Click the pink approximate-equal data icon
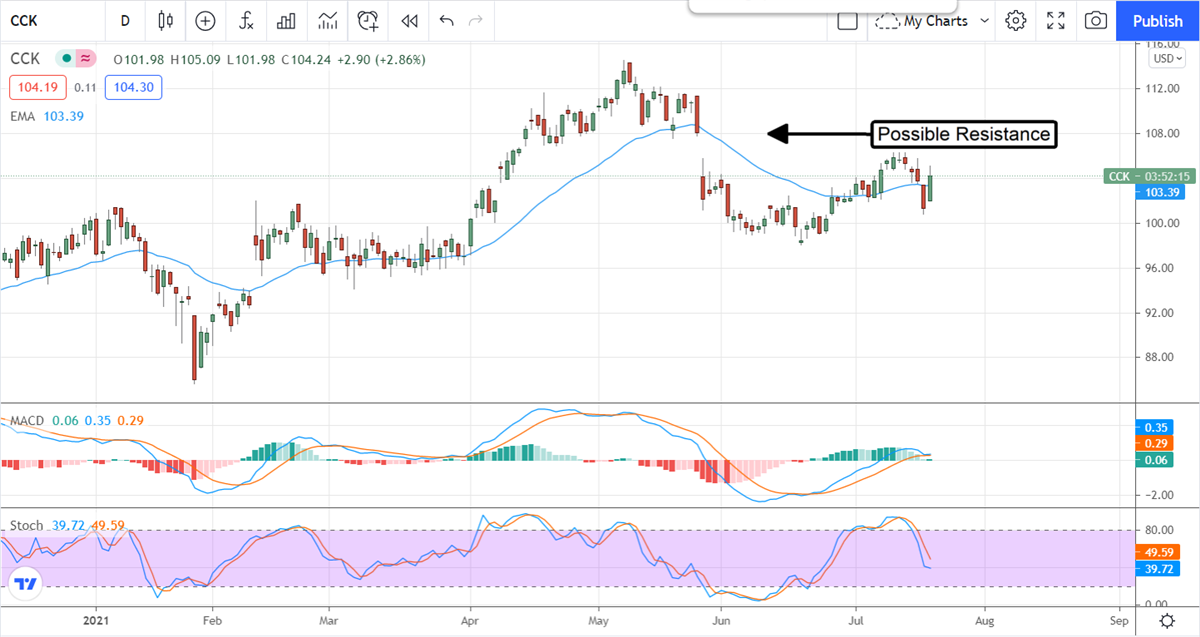Image resolution: width=1200 pixels, height=637 pixels. pyautogui.click(x=86, y=59)
